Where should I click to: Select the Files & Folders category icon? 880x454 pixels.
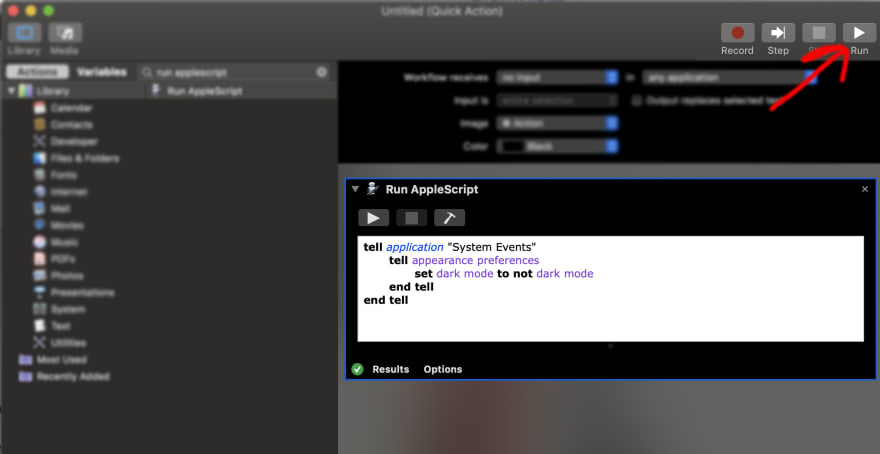point(39,158)
